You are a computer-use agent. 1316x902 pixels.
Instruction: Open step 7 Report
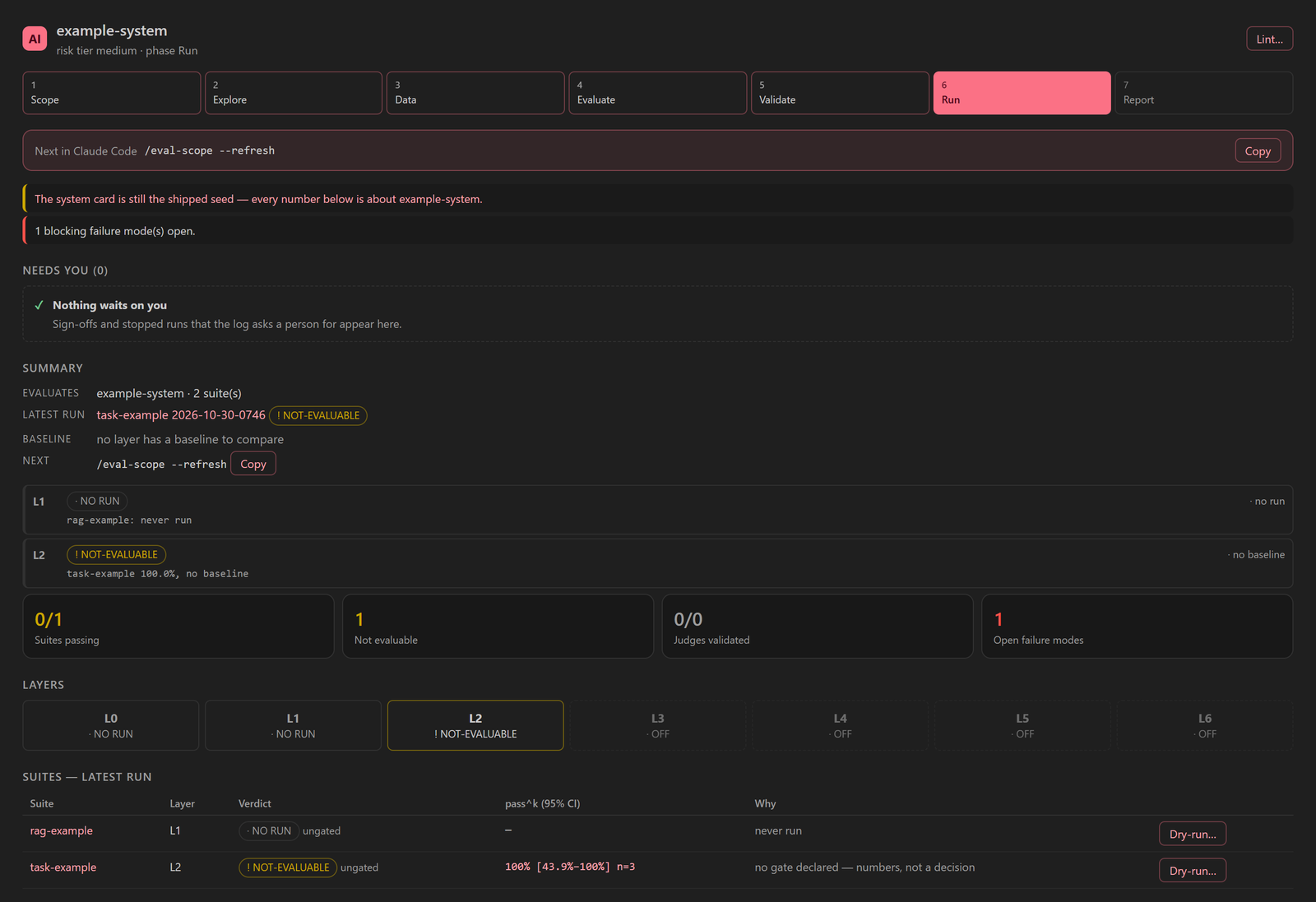point(1204,93)
